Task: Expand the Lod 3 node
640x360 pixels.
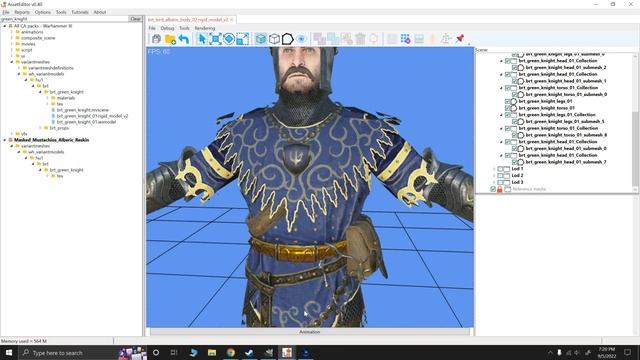Action: coord(494,182)
